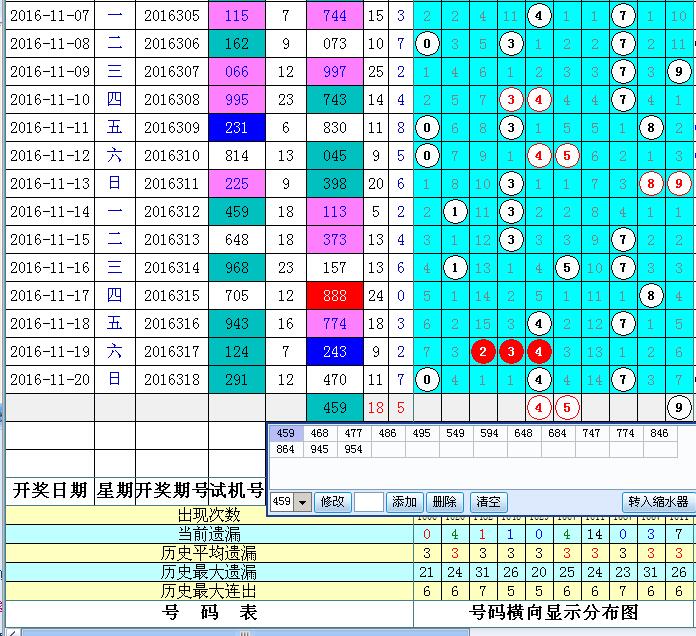This screenshot has width=696, height=636.
Task: Focus the empty input box beside 修改
Action: 368,502
